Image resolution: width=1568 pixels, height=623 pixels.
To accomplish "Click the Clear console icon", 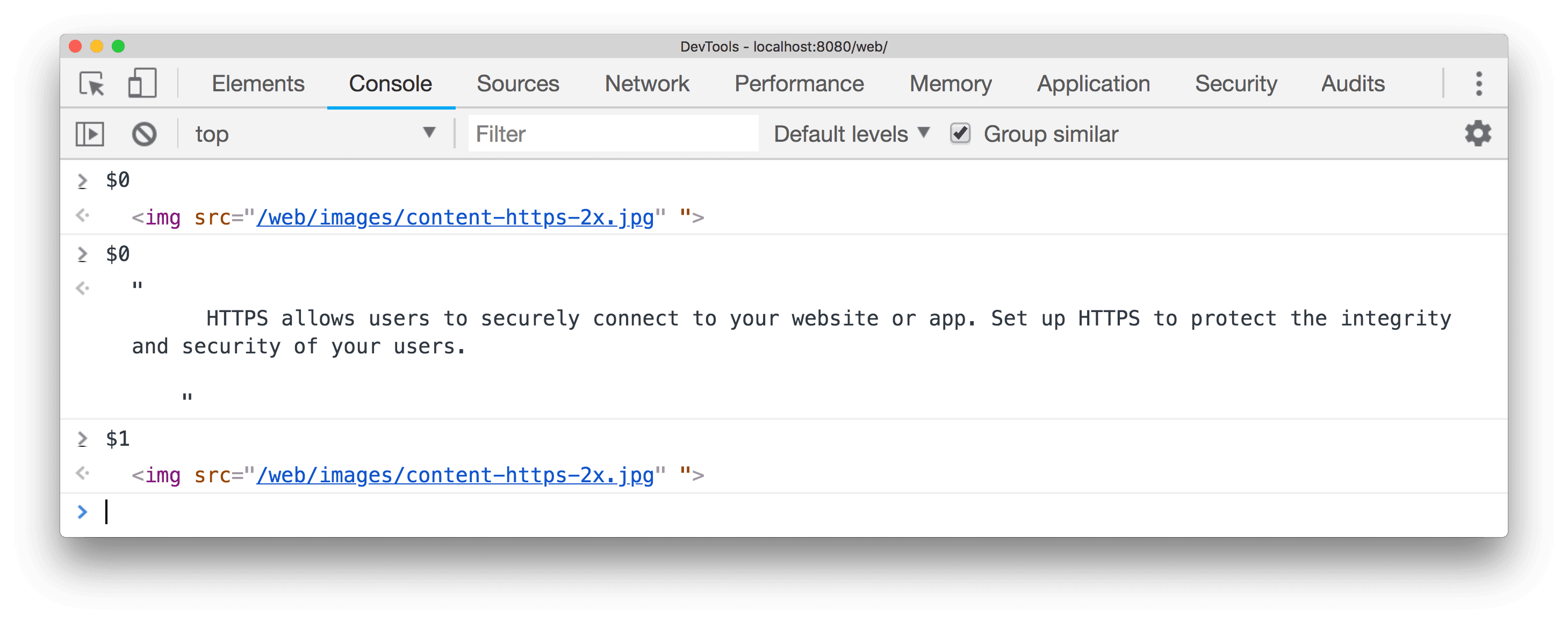I will (143, 134).
